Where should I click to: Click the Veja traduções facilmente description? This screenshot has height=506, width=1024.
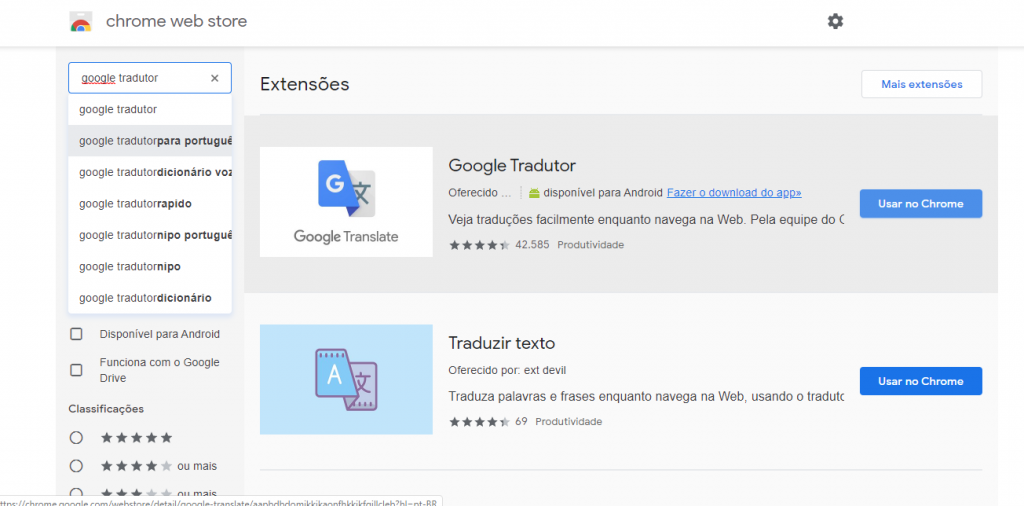coord(647,219)
